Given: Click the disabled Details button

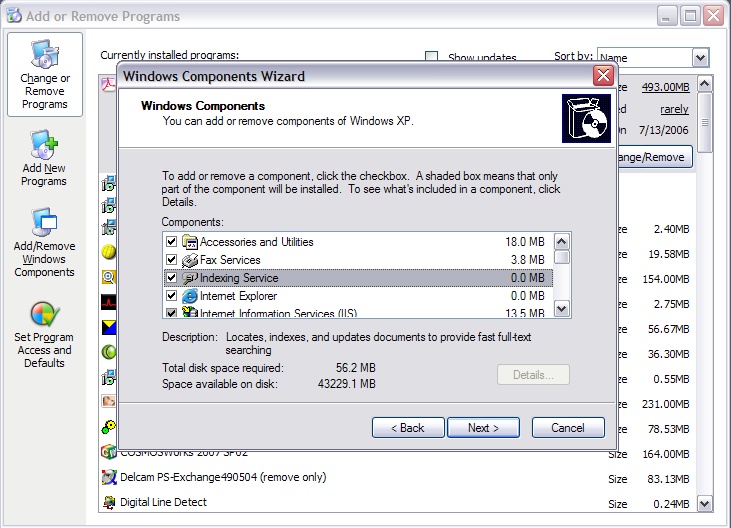Looking at the screenshot, I should tap(533, 375).
